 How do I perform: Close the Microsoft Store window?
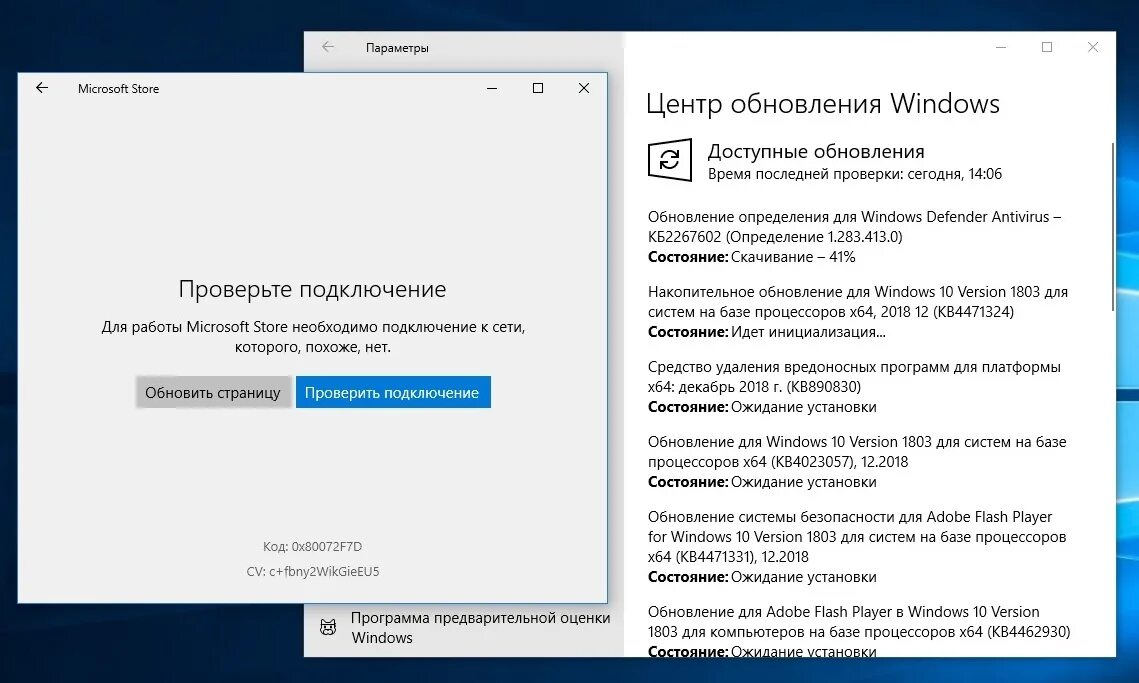pyautogui.click(x=583, y=88)
